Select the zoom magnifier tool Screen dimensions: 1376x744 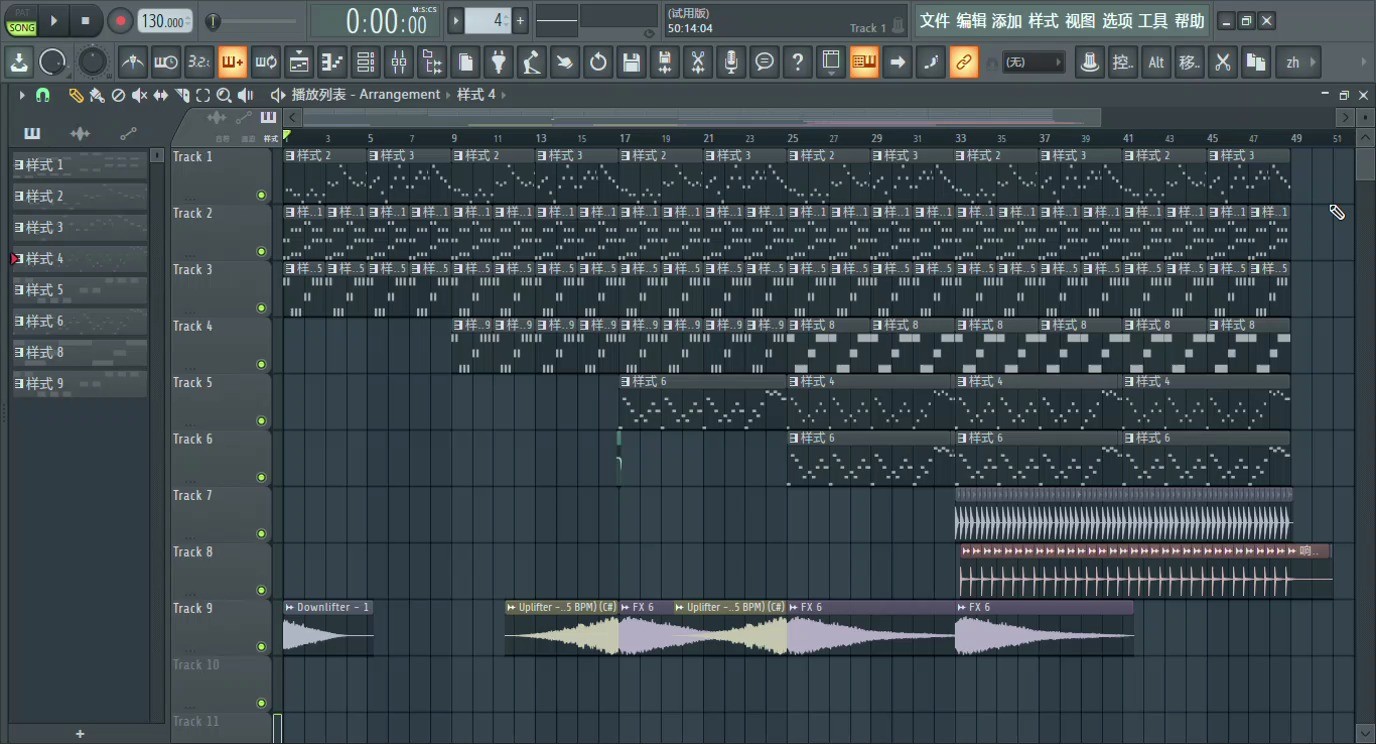click(x=224, y=95)
